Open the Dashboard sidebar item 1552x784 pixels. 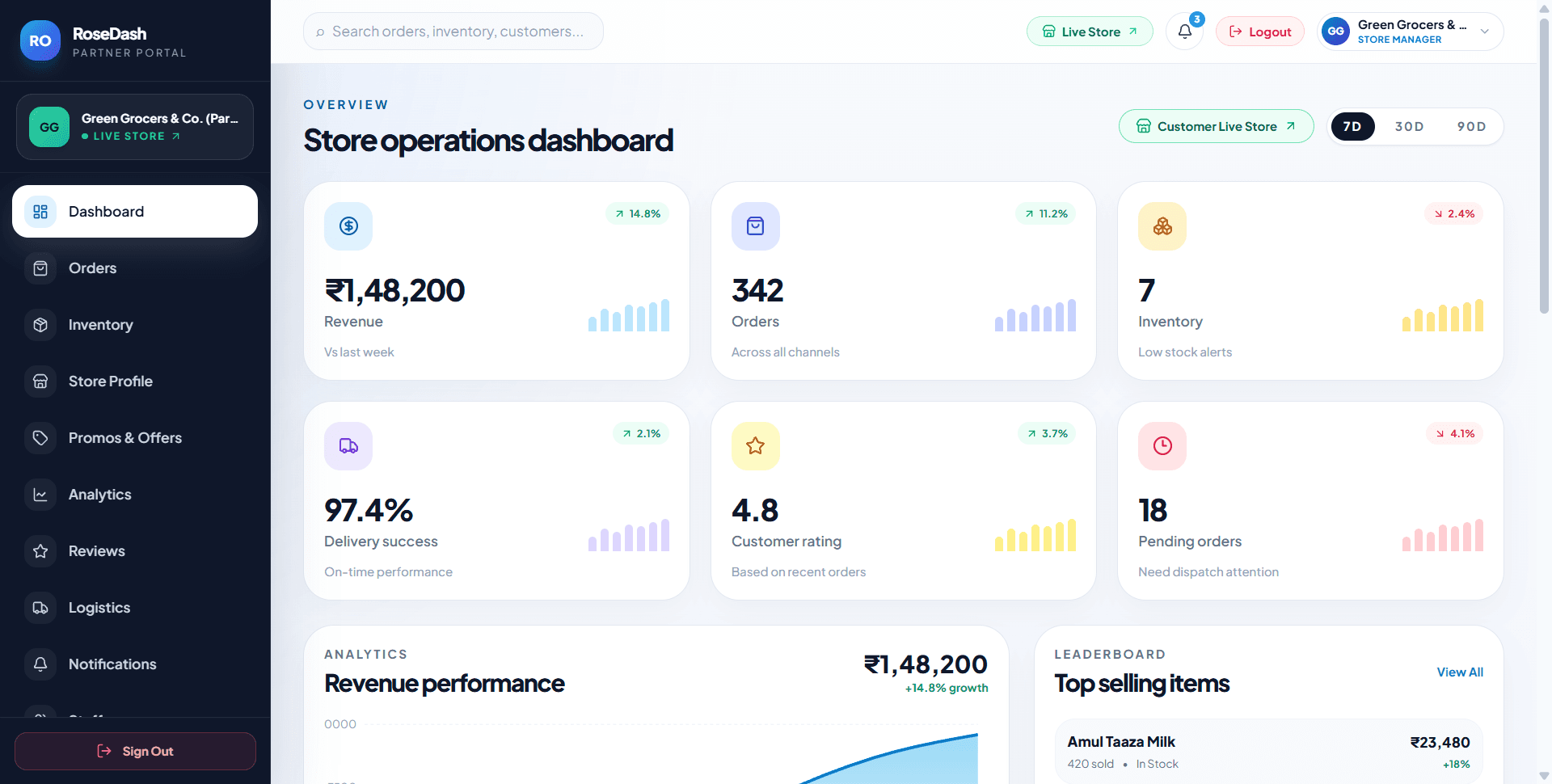point(135,212)
